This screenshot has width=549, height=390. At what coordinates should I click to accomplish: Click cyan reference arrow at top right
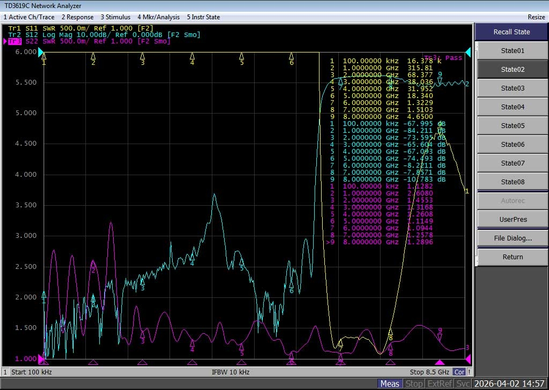pyautogui.click(x=468, y=53)
